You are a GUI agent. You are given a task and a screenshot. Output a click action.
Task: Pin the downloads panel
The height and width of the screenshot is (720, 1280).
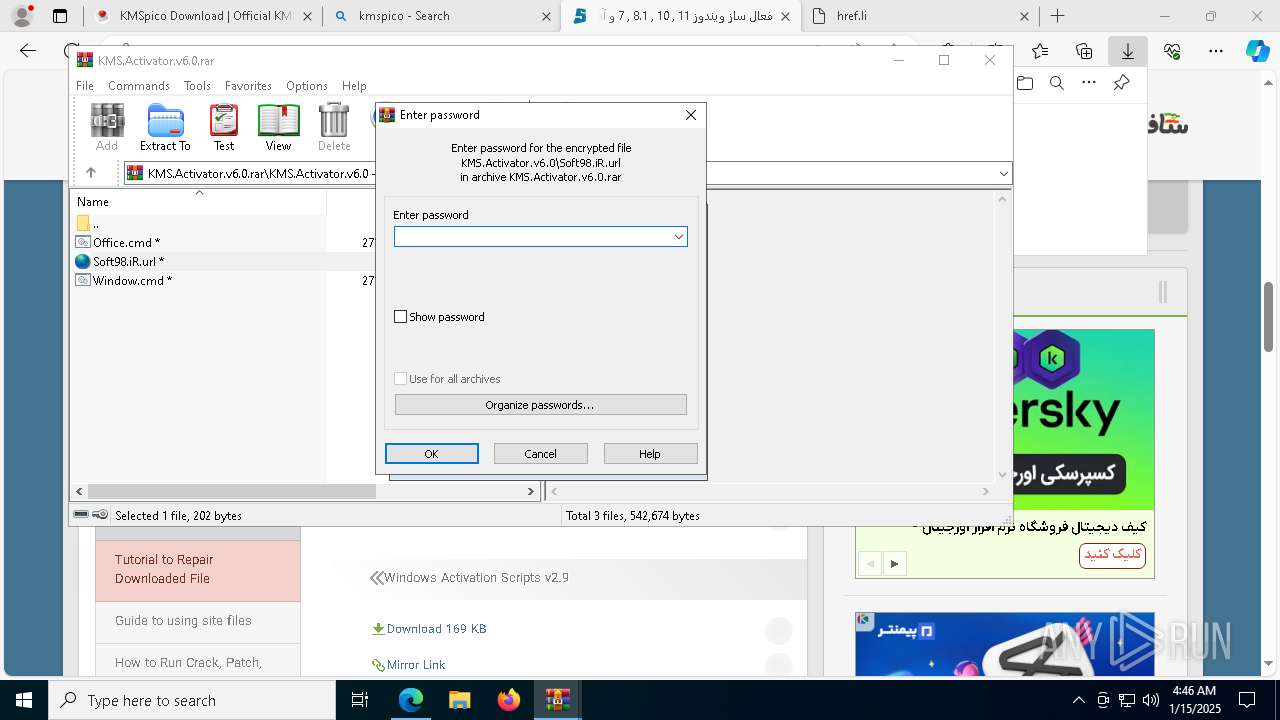click(x=1122, y=83)
